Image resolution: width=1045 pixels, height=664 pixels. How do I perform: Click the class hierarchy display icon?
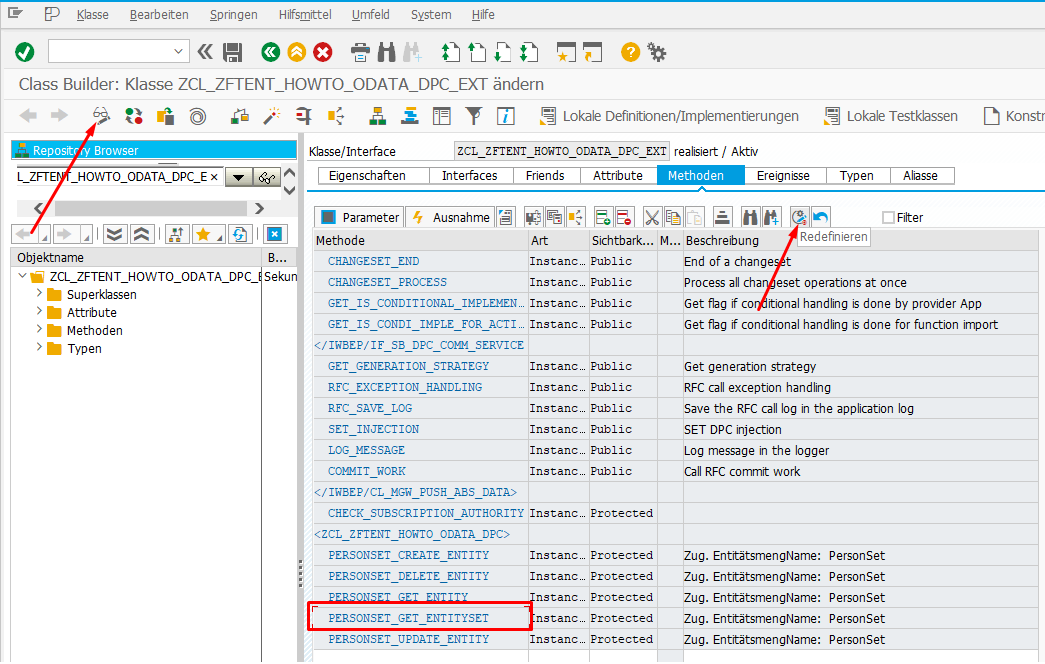[x=378, y=116]
